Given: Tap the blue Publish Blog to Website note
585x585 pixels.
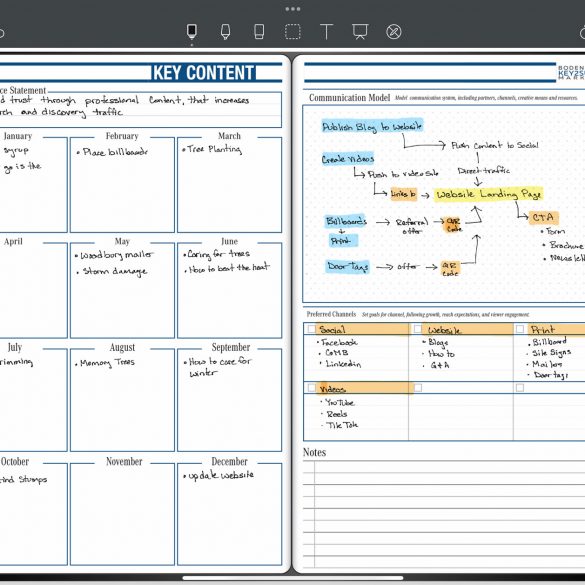Looking at the screenshot, I should click(x=372, y=126).
